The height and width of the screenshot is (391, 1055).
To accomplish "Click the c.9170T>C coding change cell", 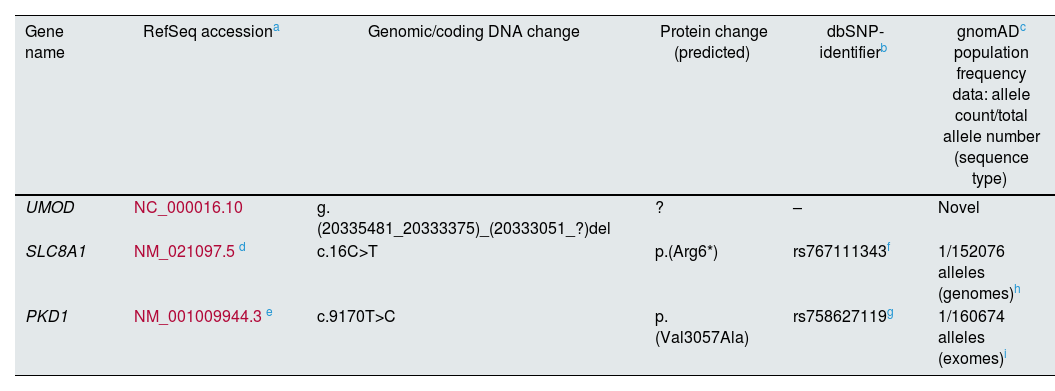I will [x=356, y=316].
